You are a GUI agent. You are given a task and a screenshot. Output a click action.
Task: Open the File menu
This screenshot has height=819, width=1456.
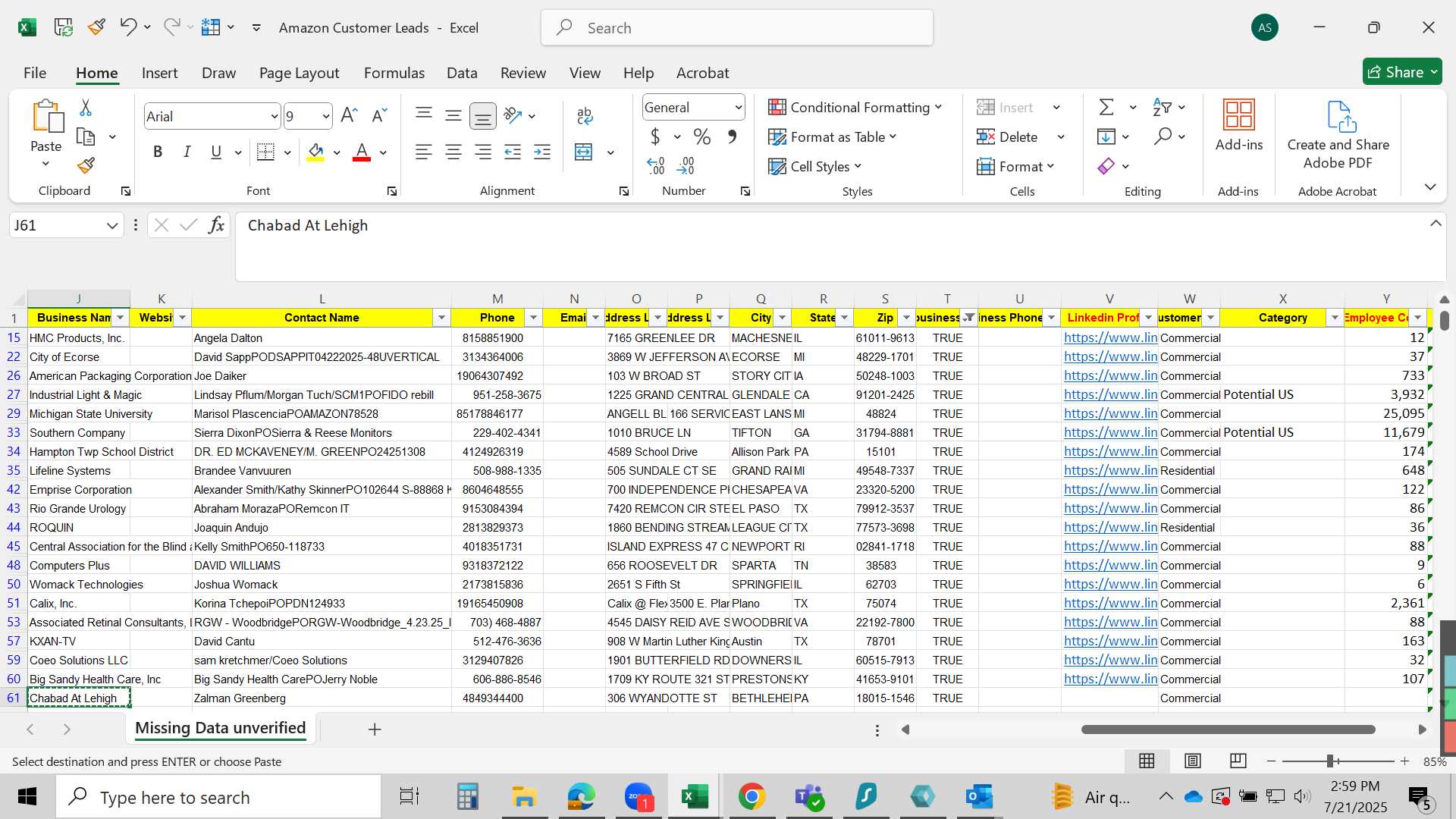click(35, 73)
